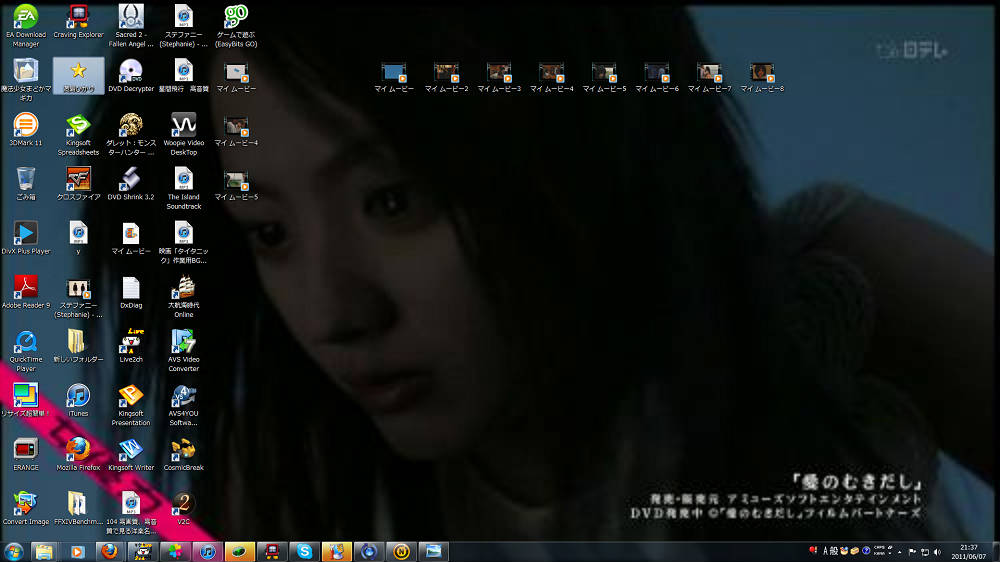Open the Woopie Video DeskTop shortcut
The width and height of the screenshot is (1000, 562).
point(184,134)
